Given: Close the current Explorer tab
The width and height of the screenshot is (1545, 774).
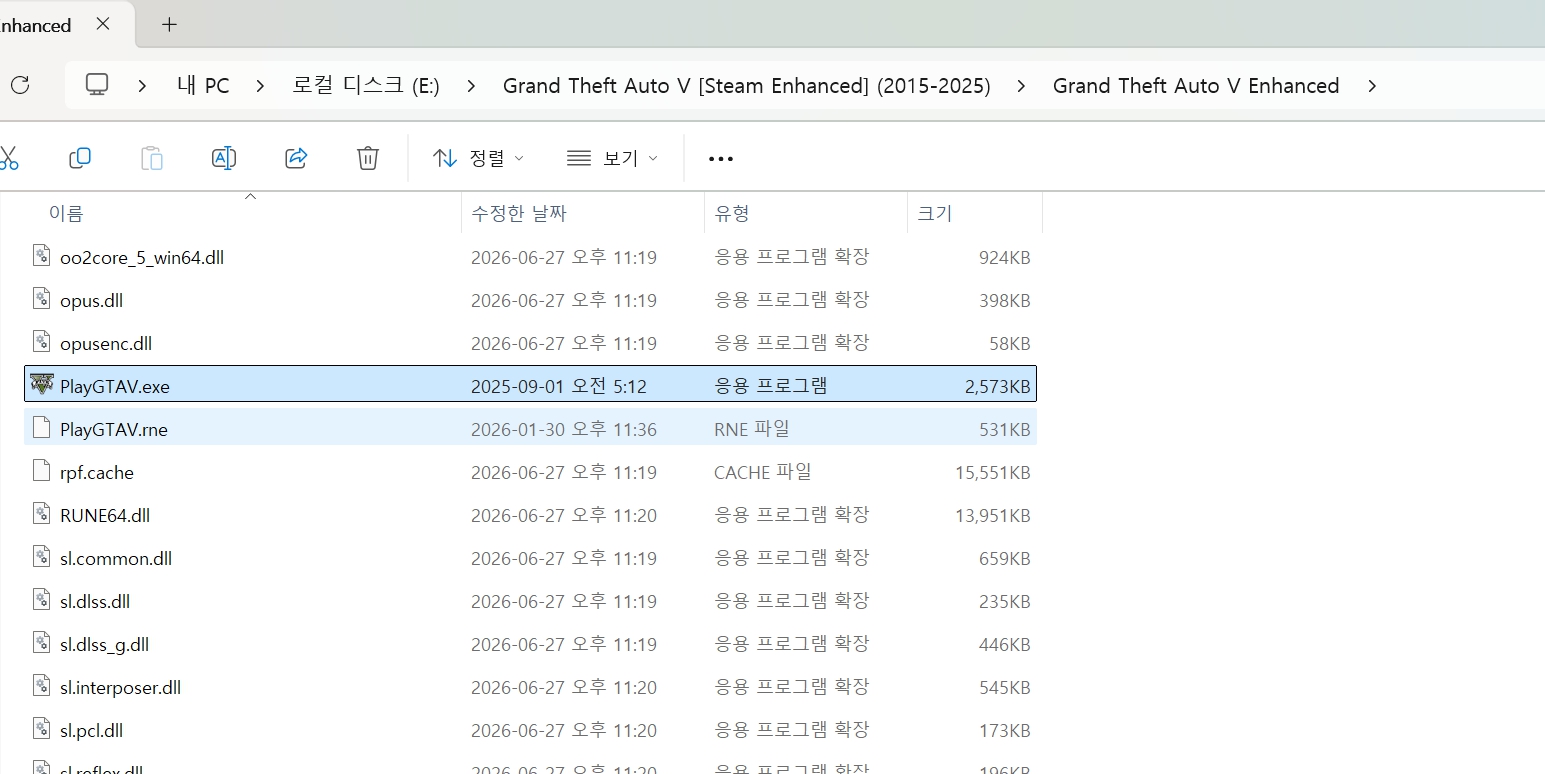Looking at the screenshot, I should tap(103, 24).
